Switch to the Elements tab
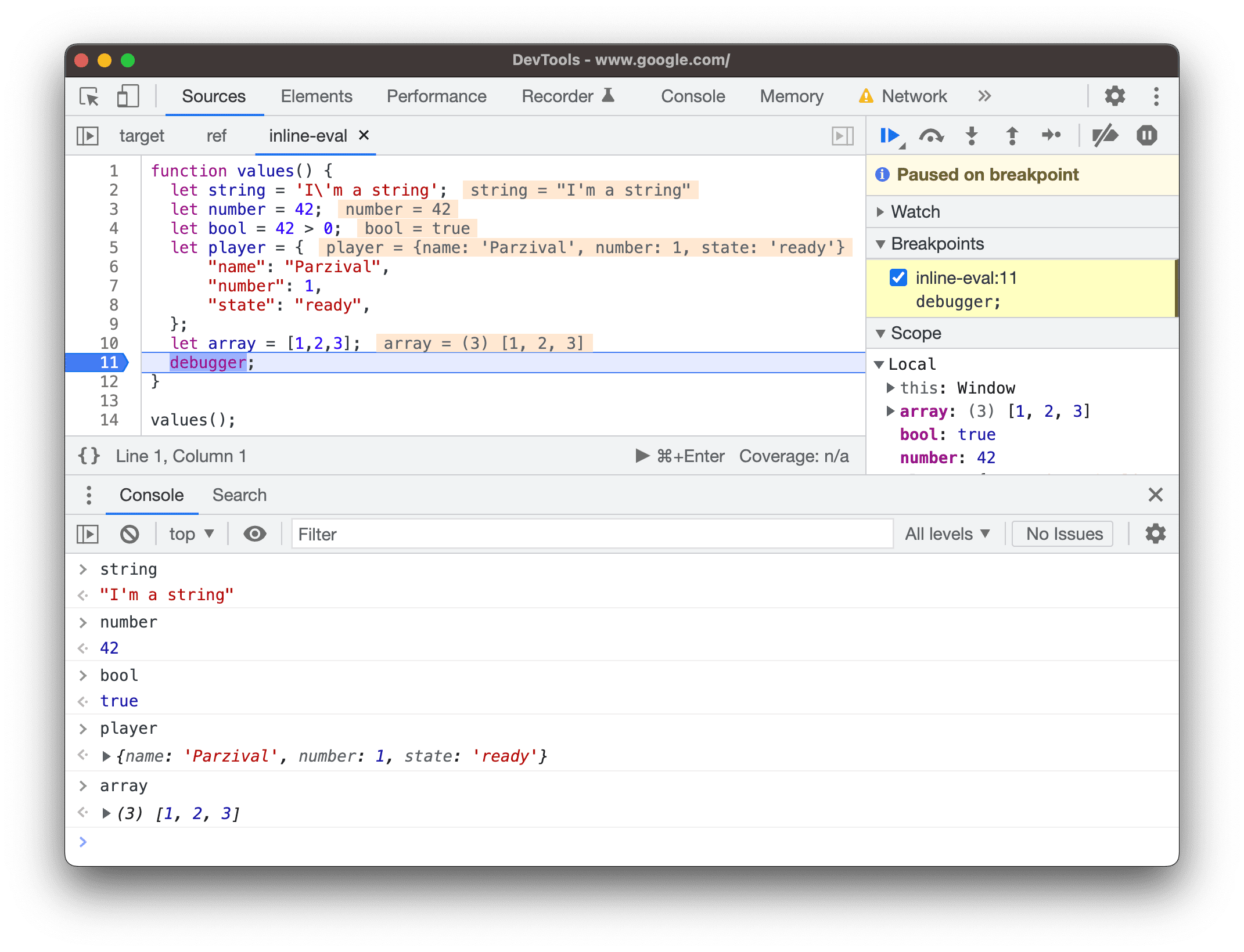 [x=315, y=95]
